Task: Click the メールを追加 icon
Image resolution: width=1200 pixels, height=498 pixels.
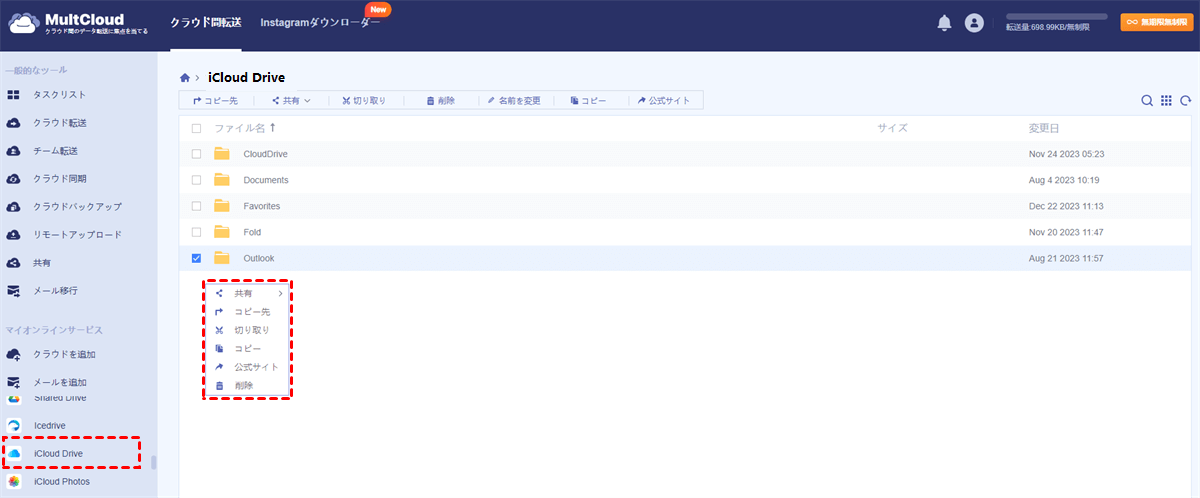Action: point(14,383)
